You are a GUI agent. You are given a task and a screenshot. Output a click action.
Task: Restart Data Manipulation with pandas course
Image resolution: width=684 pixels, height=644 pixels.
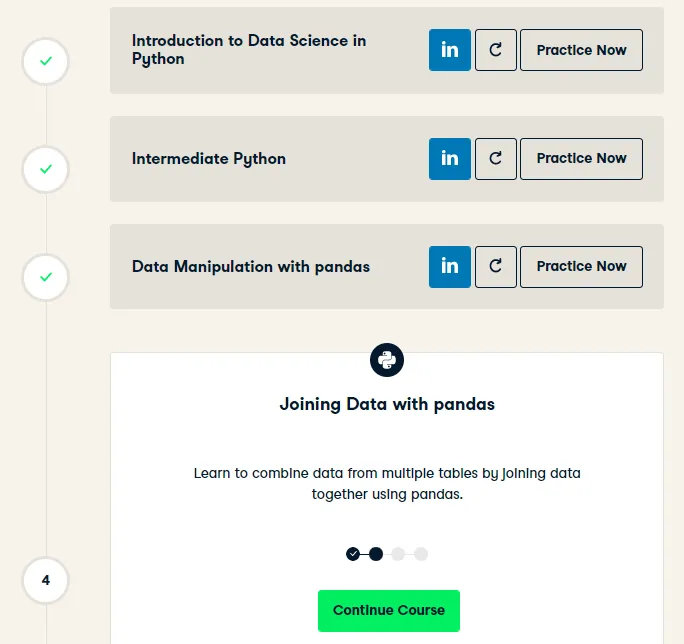496,267
